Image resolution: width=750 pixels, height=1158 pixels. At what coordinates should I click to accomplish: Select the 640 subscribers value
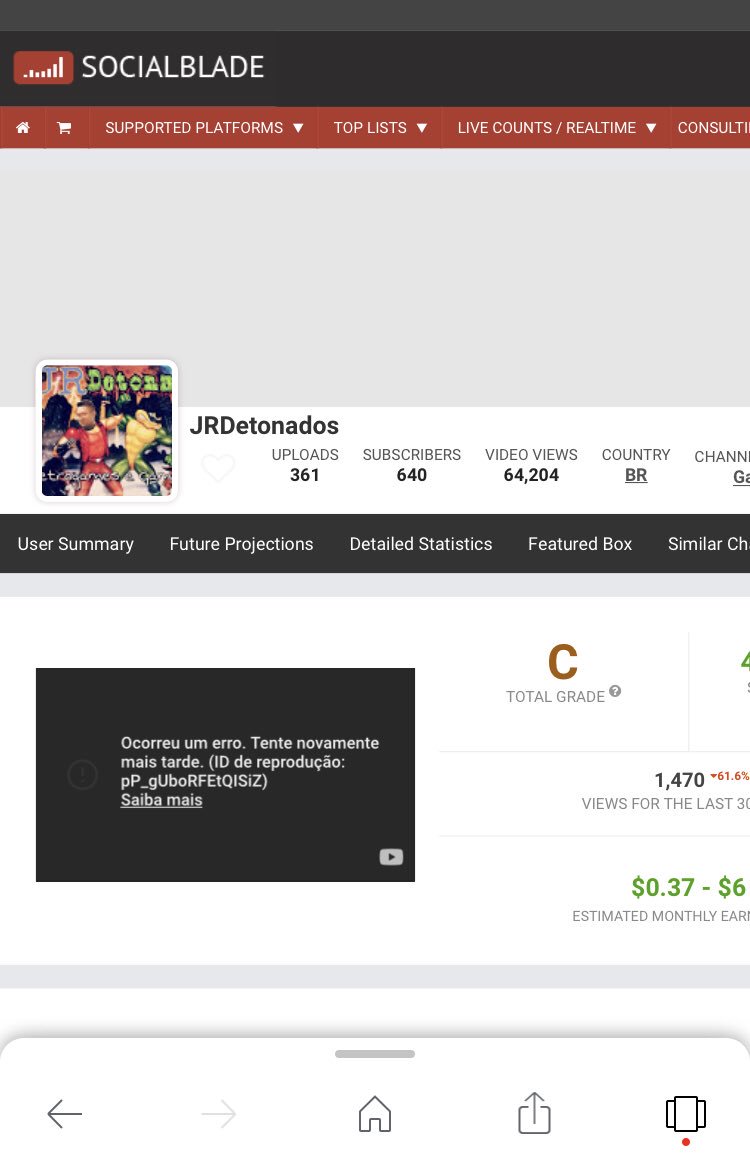click(411, 475)
